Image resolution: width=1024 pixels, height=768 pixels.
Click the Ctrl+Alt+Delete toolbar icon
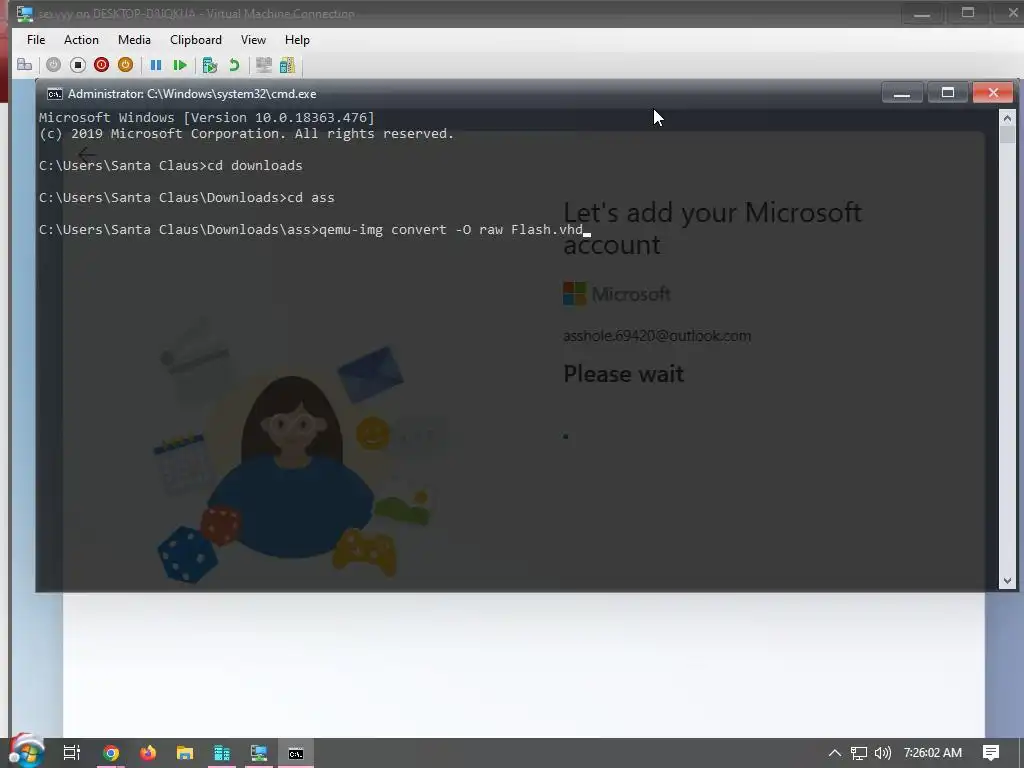point(25,65)
